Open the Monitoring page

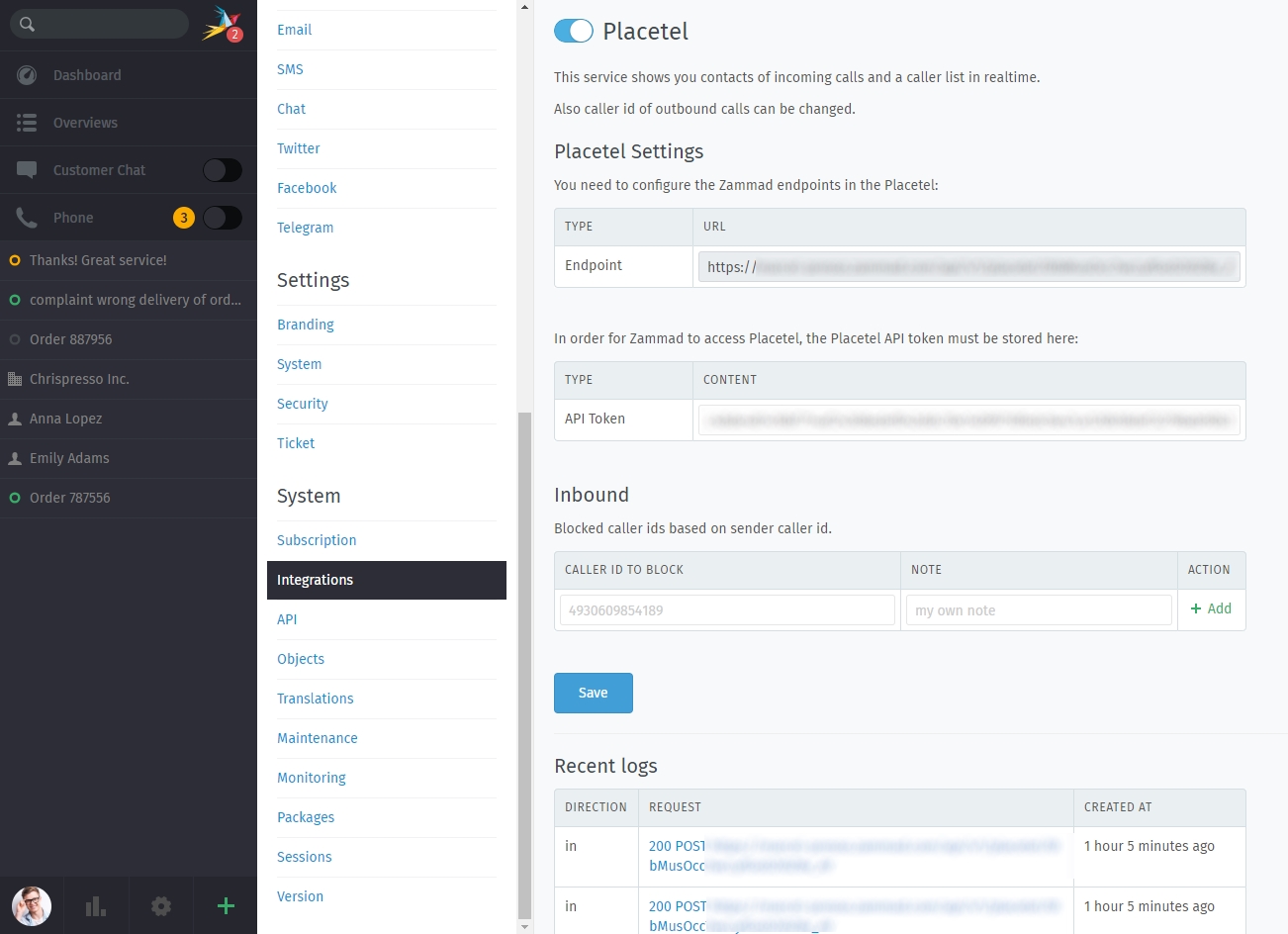[x=312, y=778]
